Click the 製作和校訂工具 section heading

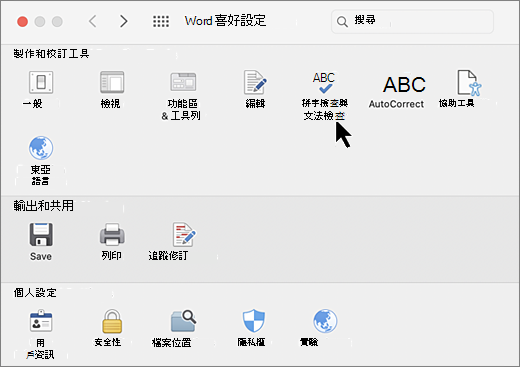(51, 53)
